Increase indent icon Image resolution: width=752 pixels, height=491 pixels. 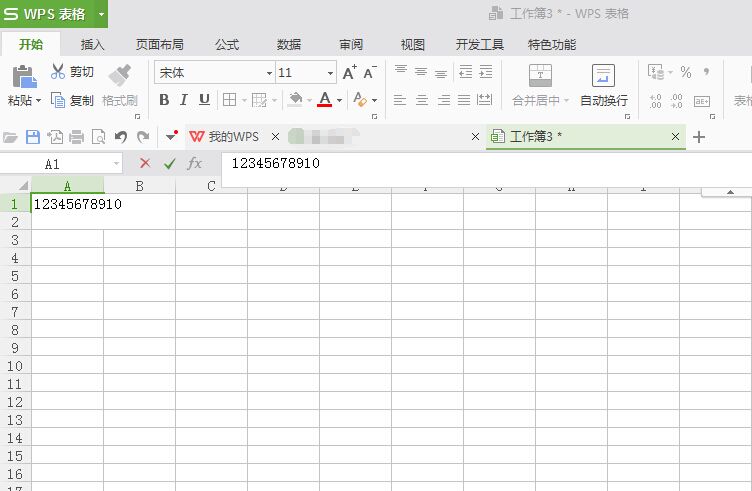point(486,71)
